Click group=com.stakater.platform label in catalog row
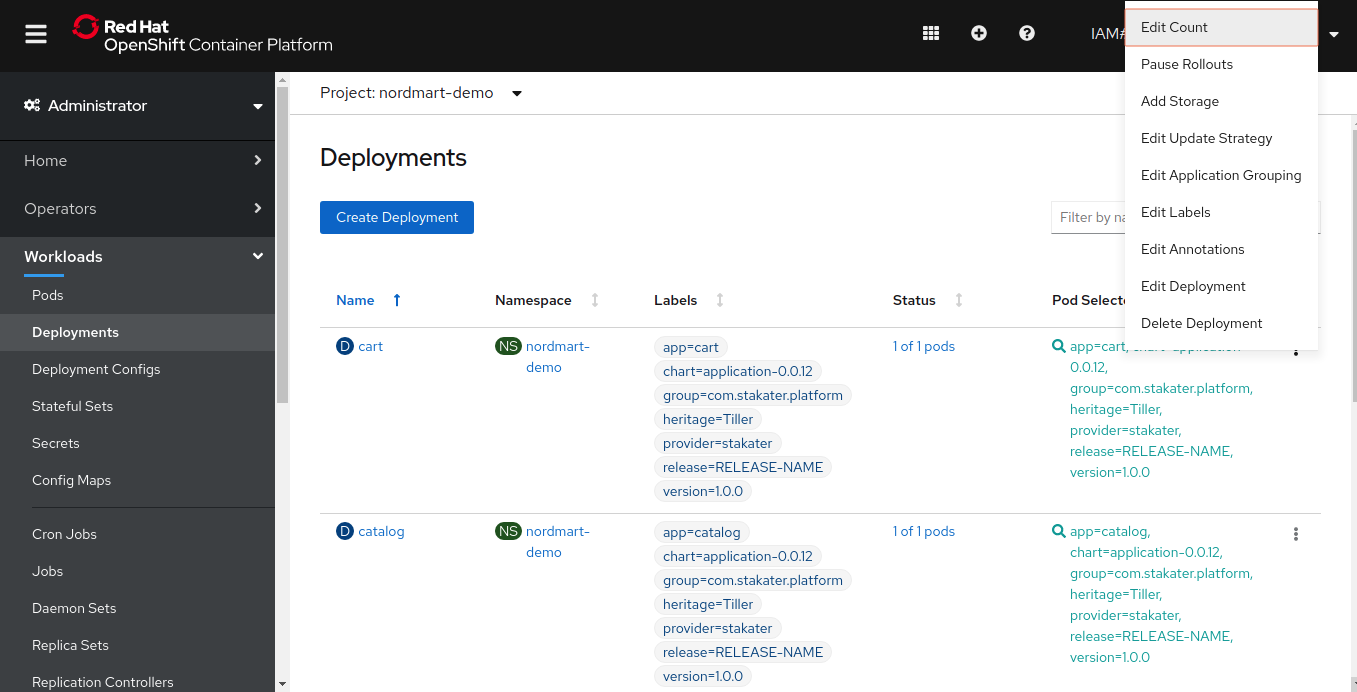Viewport: 1357px width, 692px height. tap(753, 580)
